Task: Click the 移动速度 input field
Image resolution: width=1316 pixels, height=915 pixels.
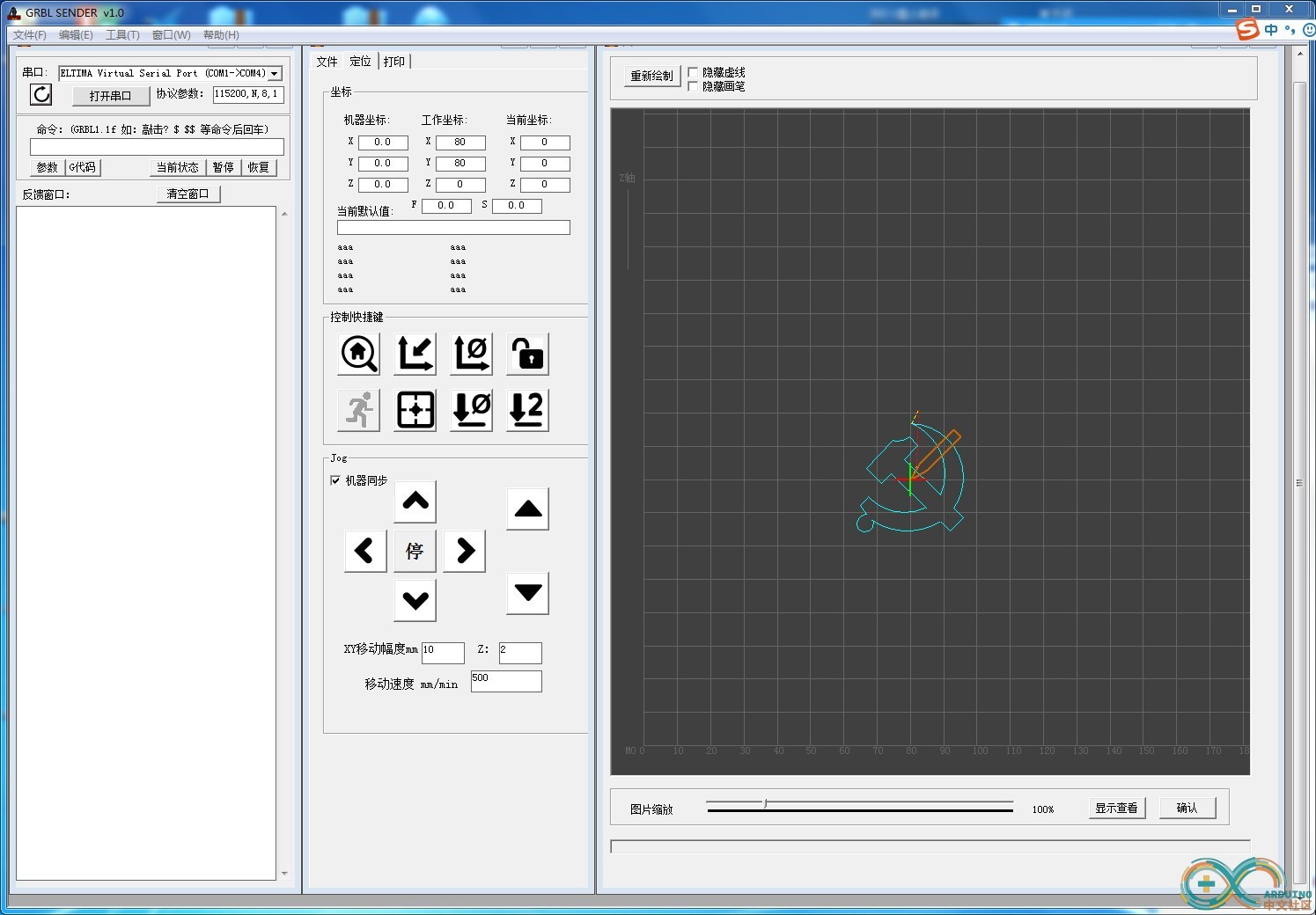Action: click(506, 681)
